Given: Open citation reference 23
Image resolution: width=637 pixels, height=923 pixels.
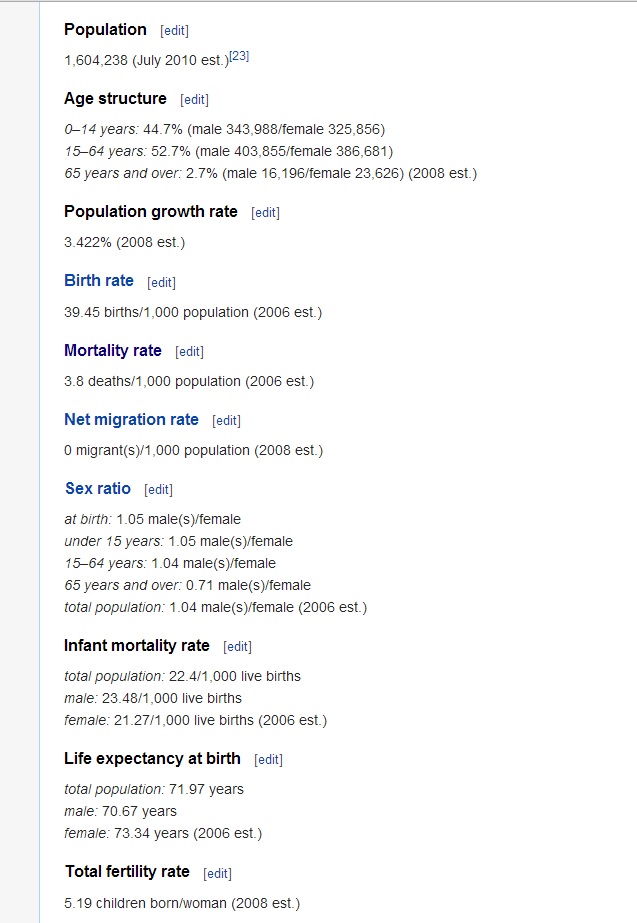Looking at the screenshot, I should point(239,57).
